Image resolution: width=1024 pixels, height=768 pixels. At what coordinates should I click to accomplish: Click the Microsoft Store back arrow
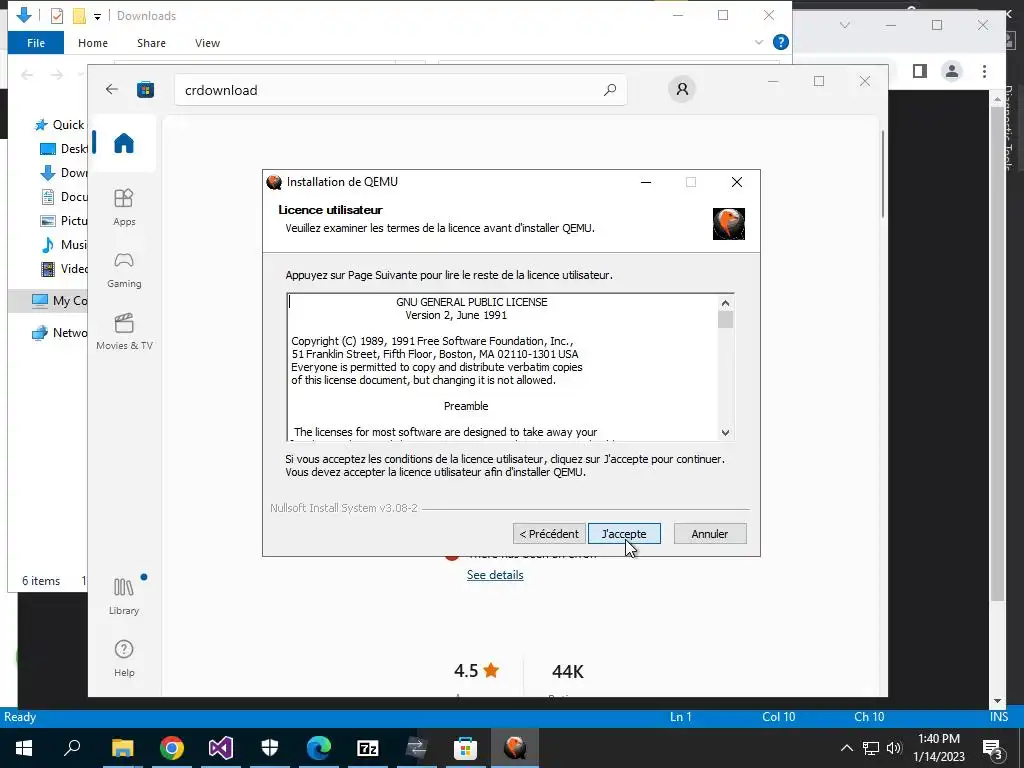click(x=112, y=89)
